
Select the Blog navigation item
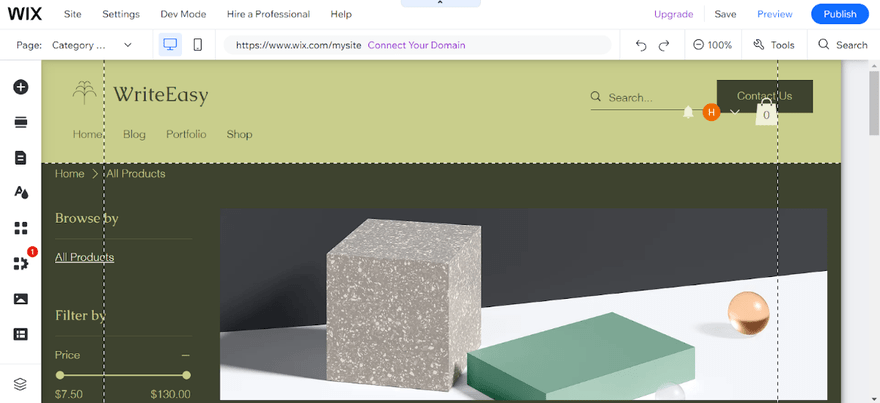[x=134, y=134]
